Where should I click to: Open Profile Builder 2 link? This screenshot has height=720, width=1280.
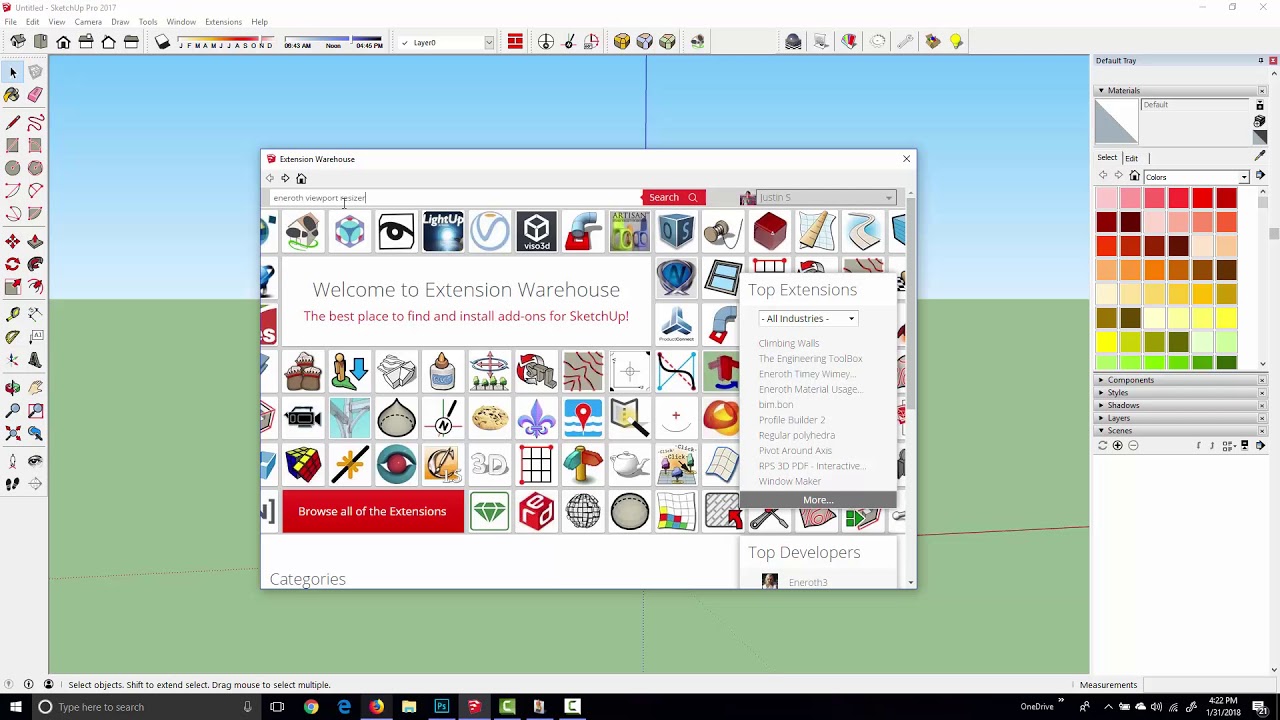792,420
